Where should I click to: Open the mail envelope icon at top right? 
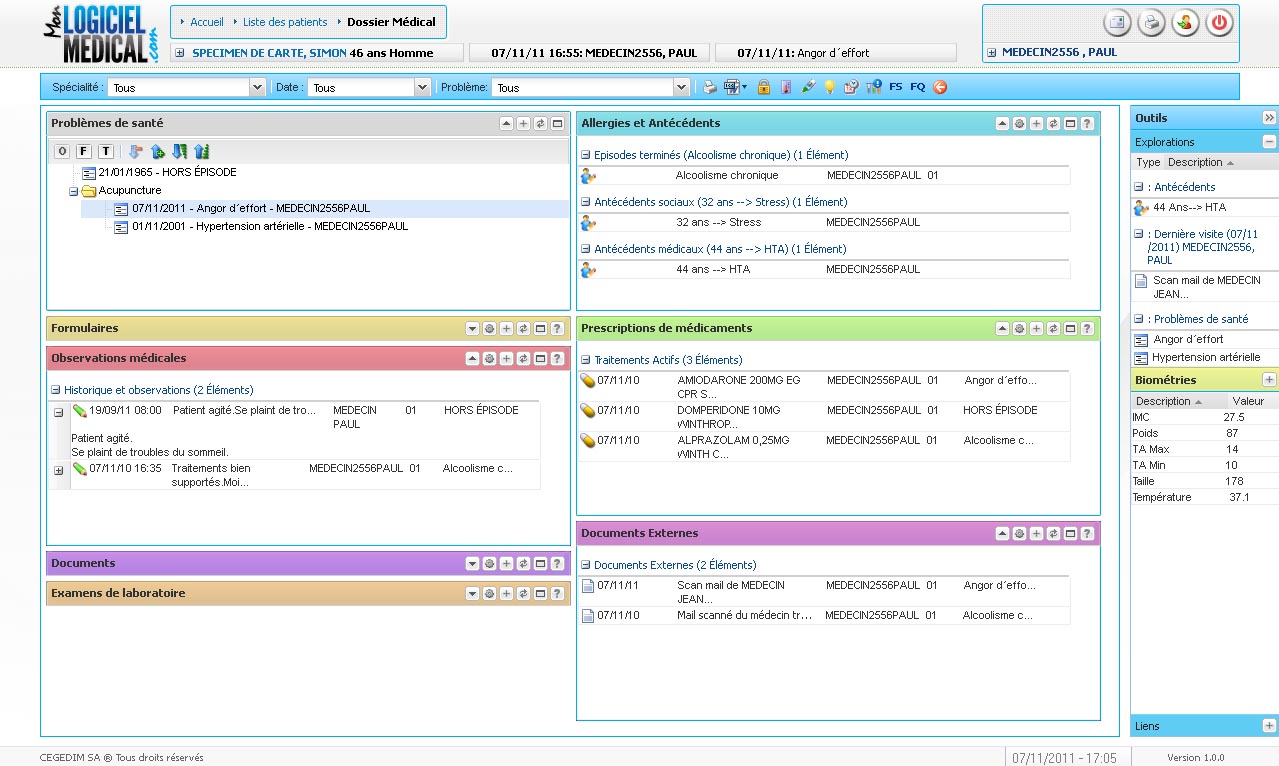(1117, 23)
